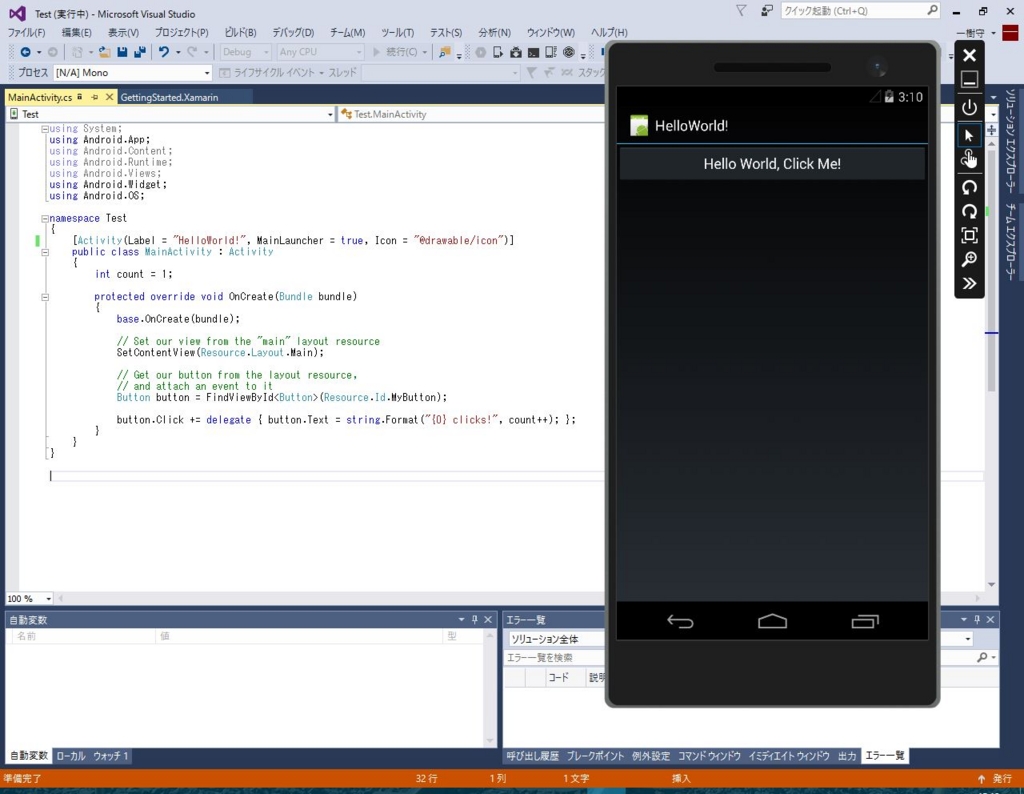Rotate the emulator right
This screenshot has height=794, width=1024.
[x=969, y=211]
